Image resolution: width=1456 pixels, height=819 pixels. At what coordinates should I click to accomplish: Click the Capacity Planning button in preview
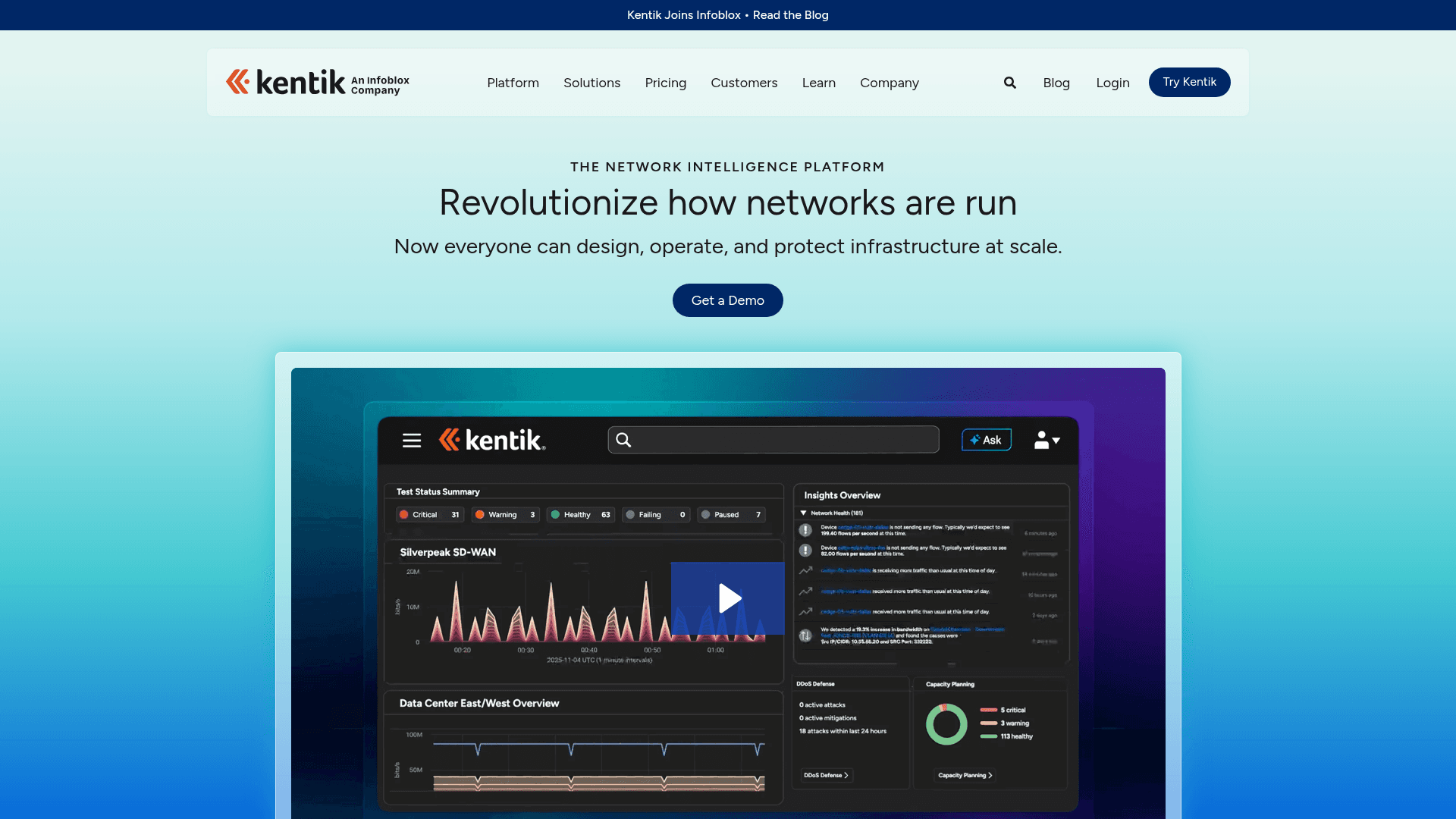[965, 775]
